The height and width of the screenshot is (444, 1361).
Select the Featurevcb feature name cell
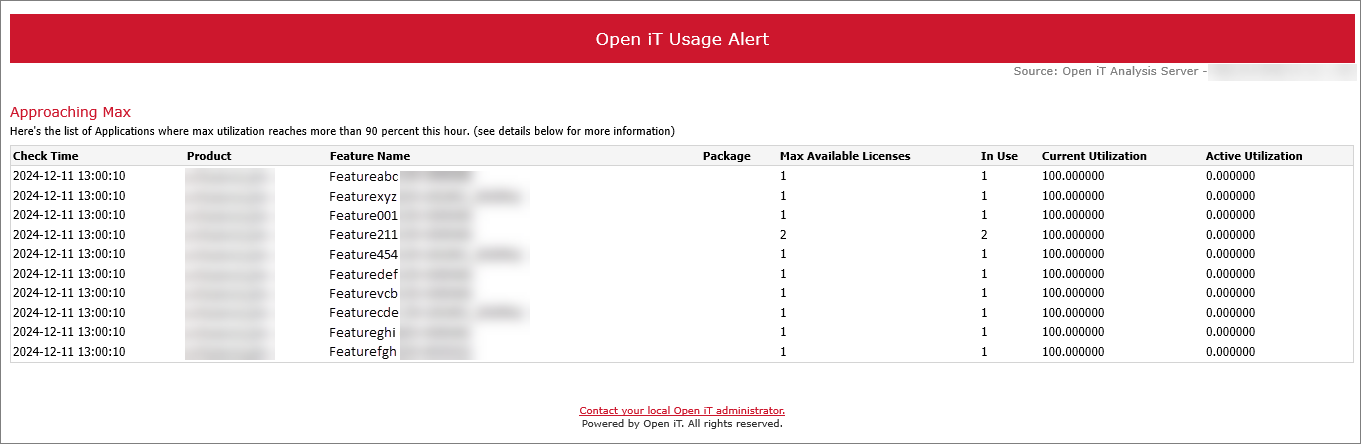click(x=364, y=293)
